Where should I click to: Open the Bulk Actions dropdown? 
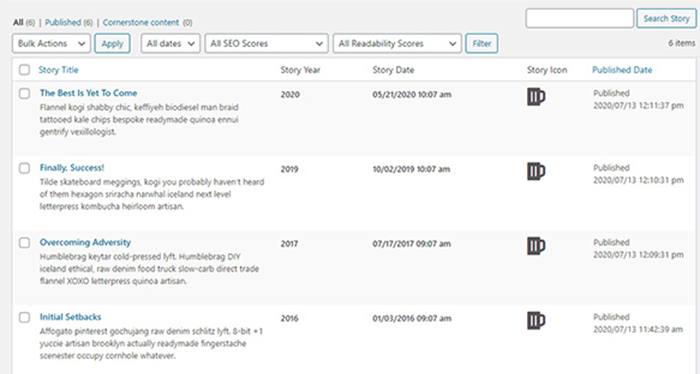[51, 43]
